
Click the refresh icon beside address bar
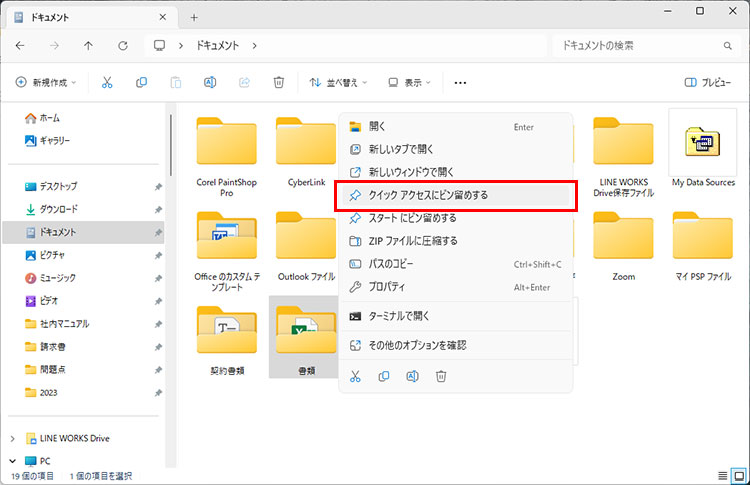pyautogui.click(x=122, y=46)
